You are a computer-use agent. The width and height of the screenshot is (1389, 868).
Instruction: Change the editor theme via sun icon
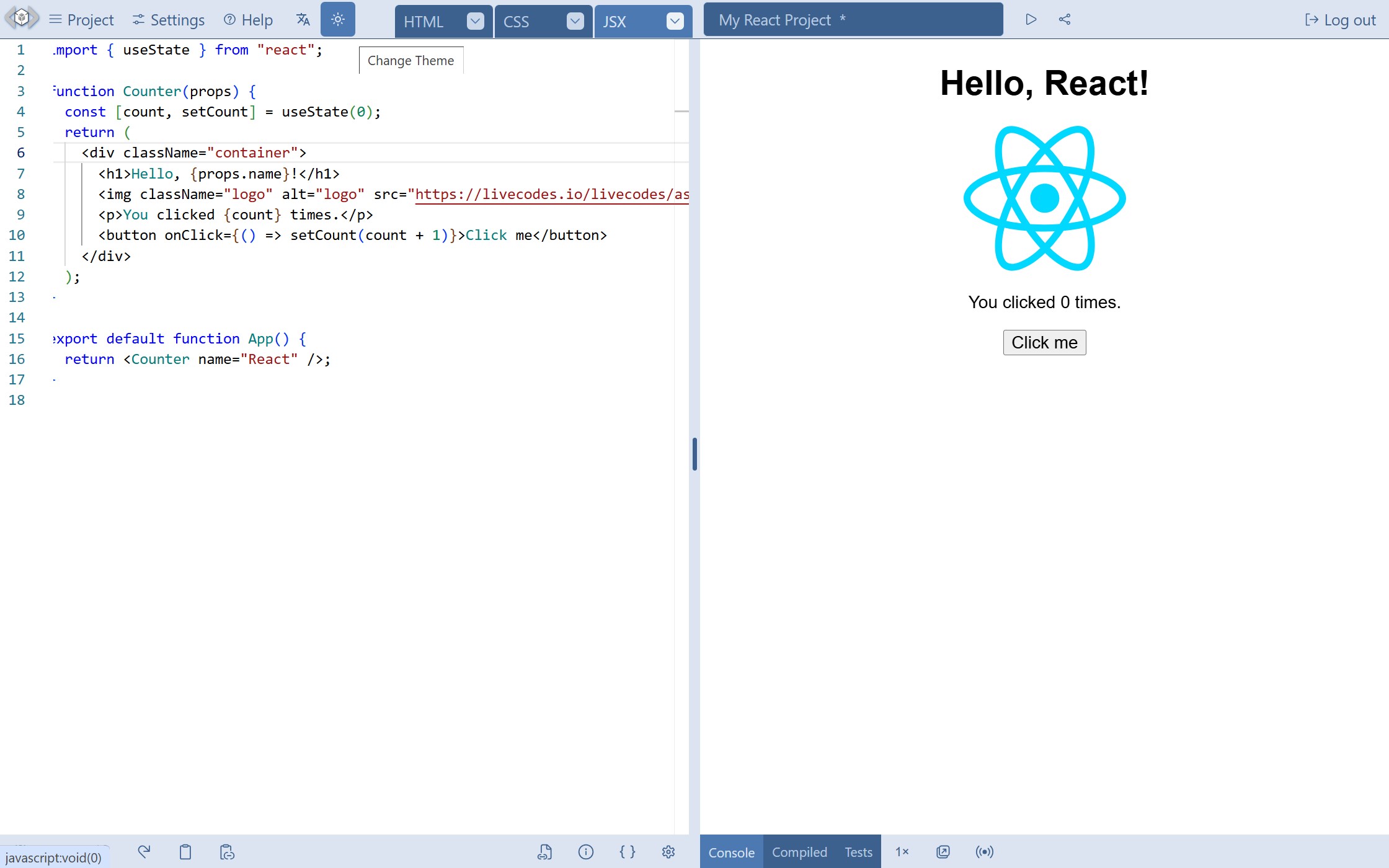(x=338, y=19)
